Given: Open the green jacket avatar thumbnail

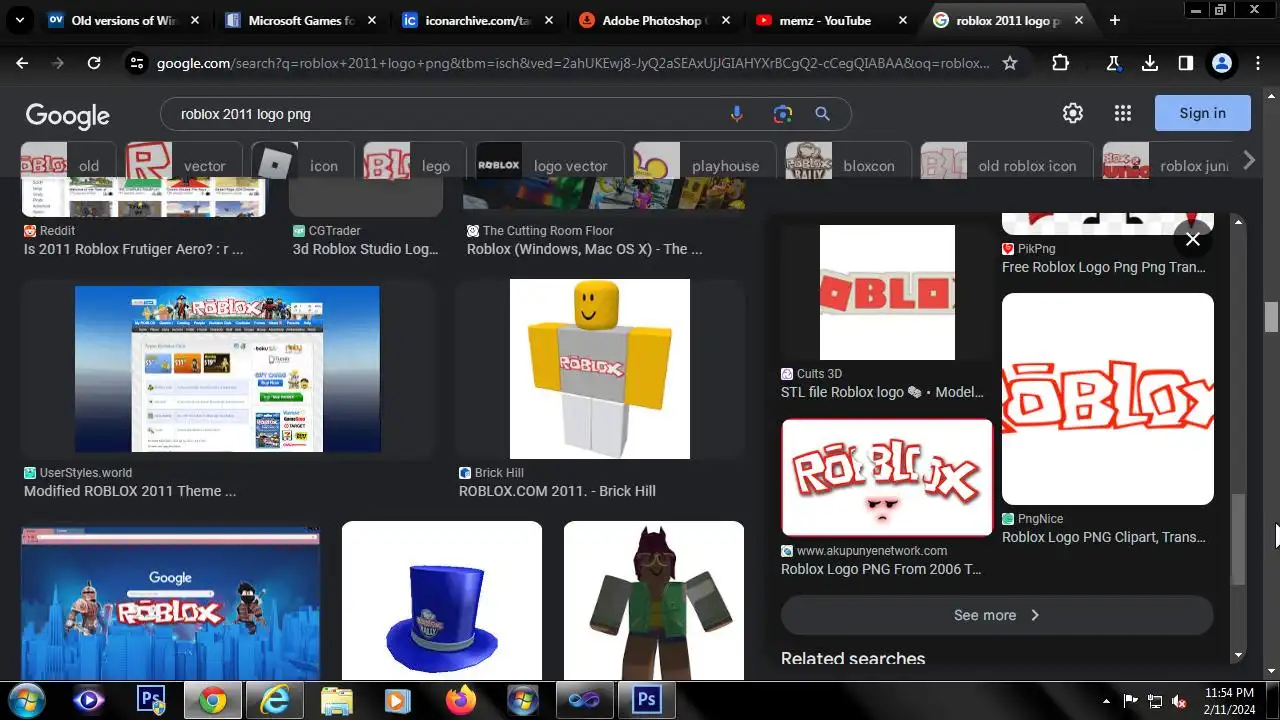Looking at the screenshot, I should coord(654,601).
